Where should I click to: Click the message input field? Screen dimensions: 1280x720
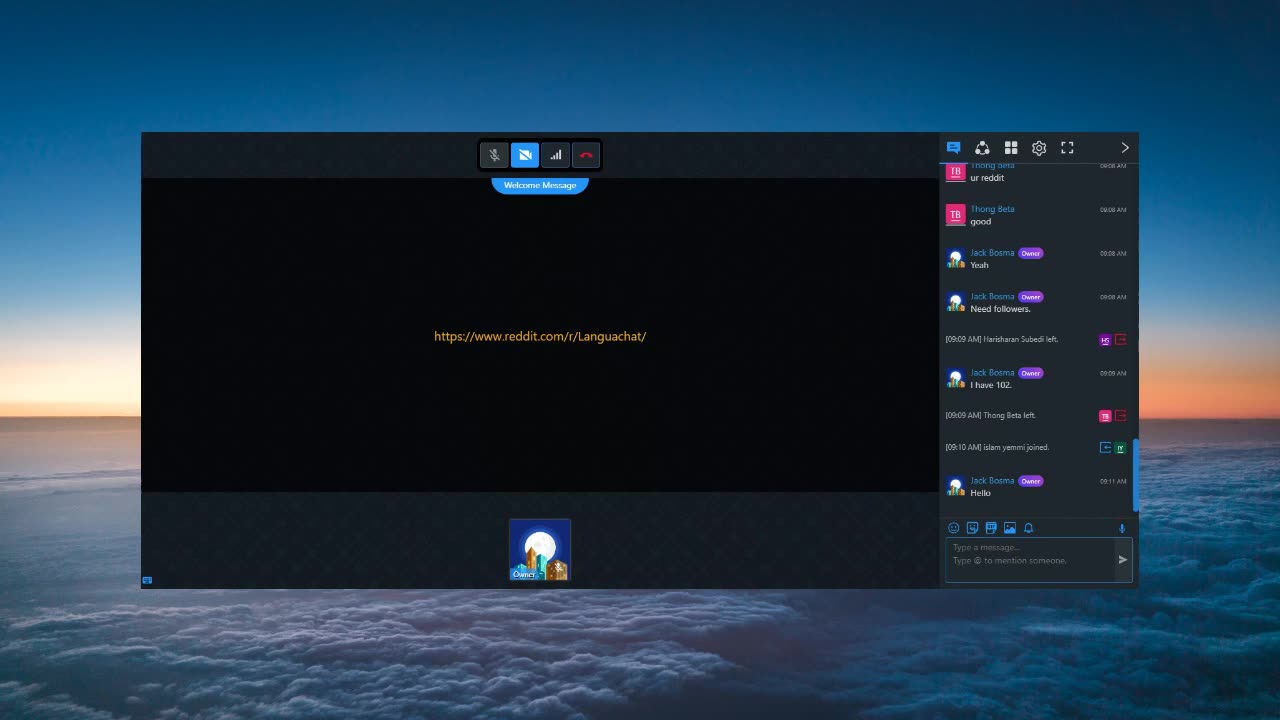[1030, 560]
